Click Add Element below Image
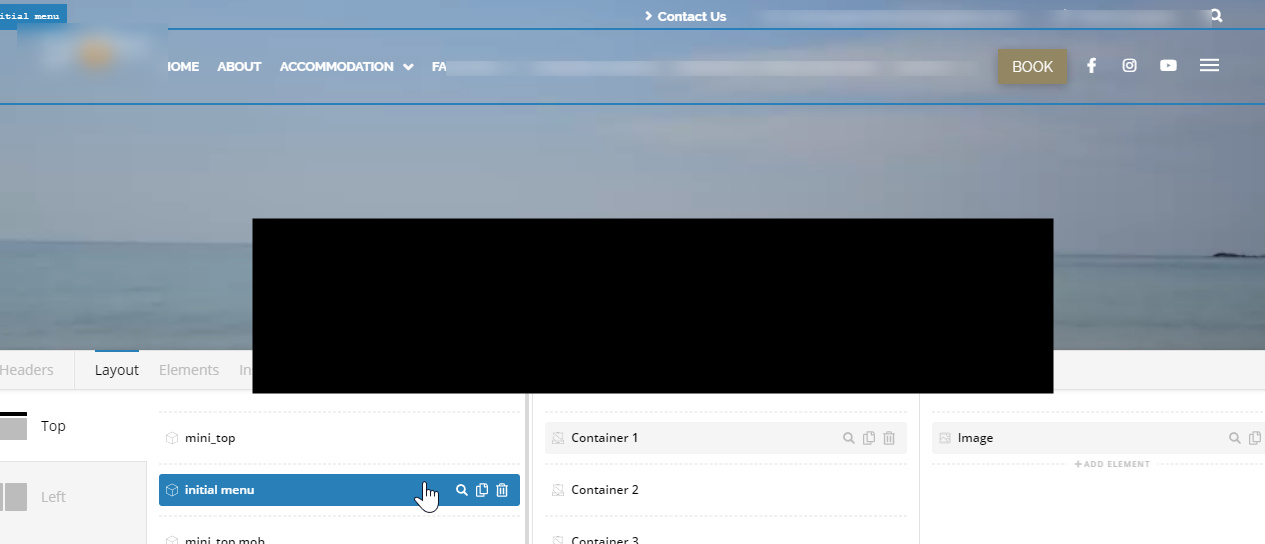 pos(1112,464)
